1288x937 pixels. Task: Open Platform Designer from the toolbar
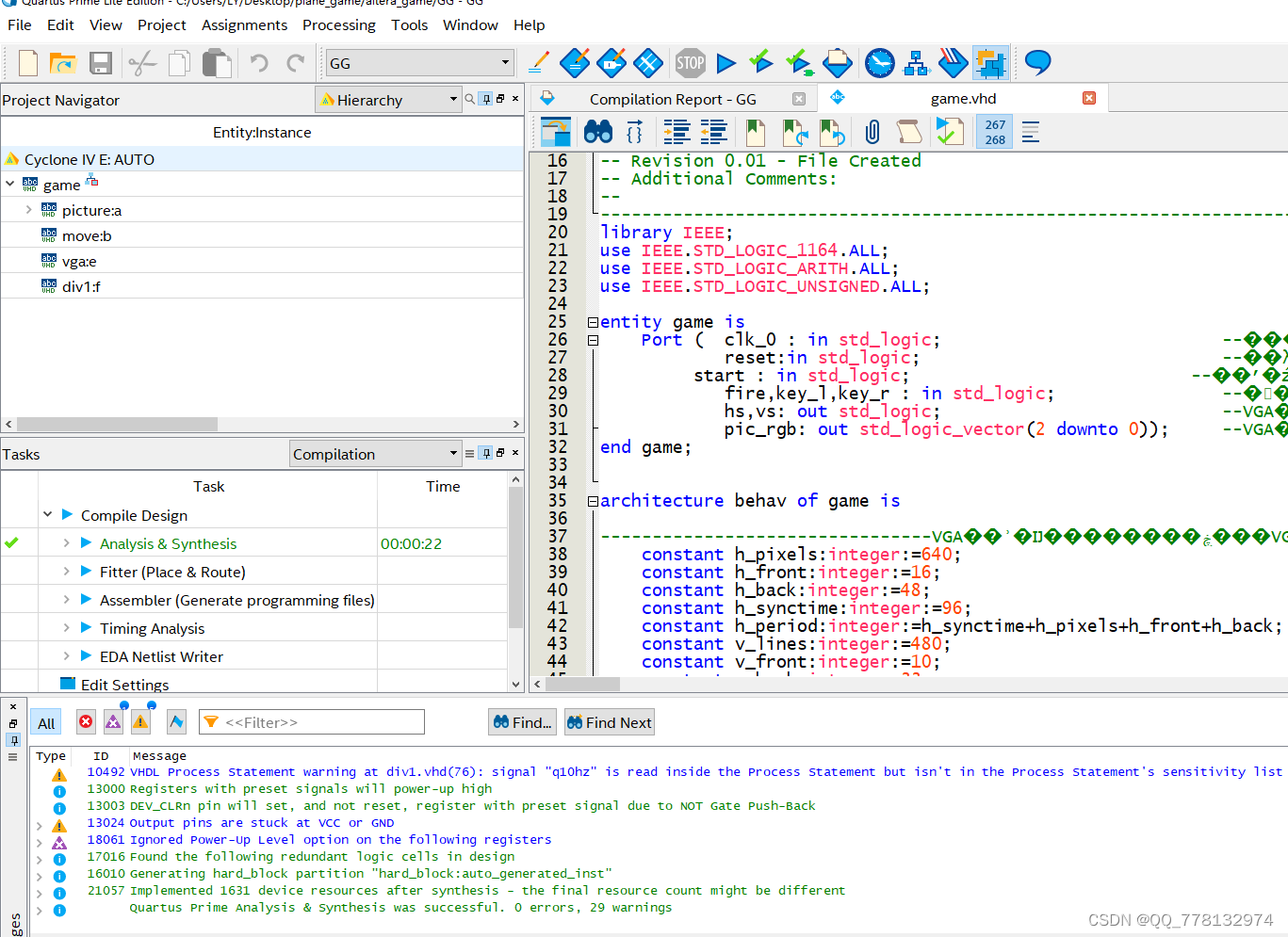tap(990, 63)
